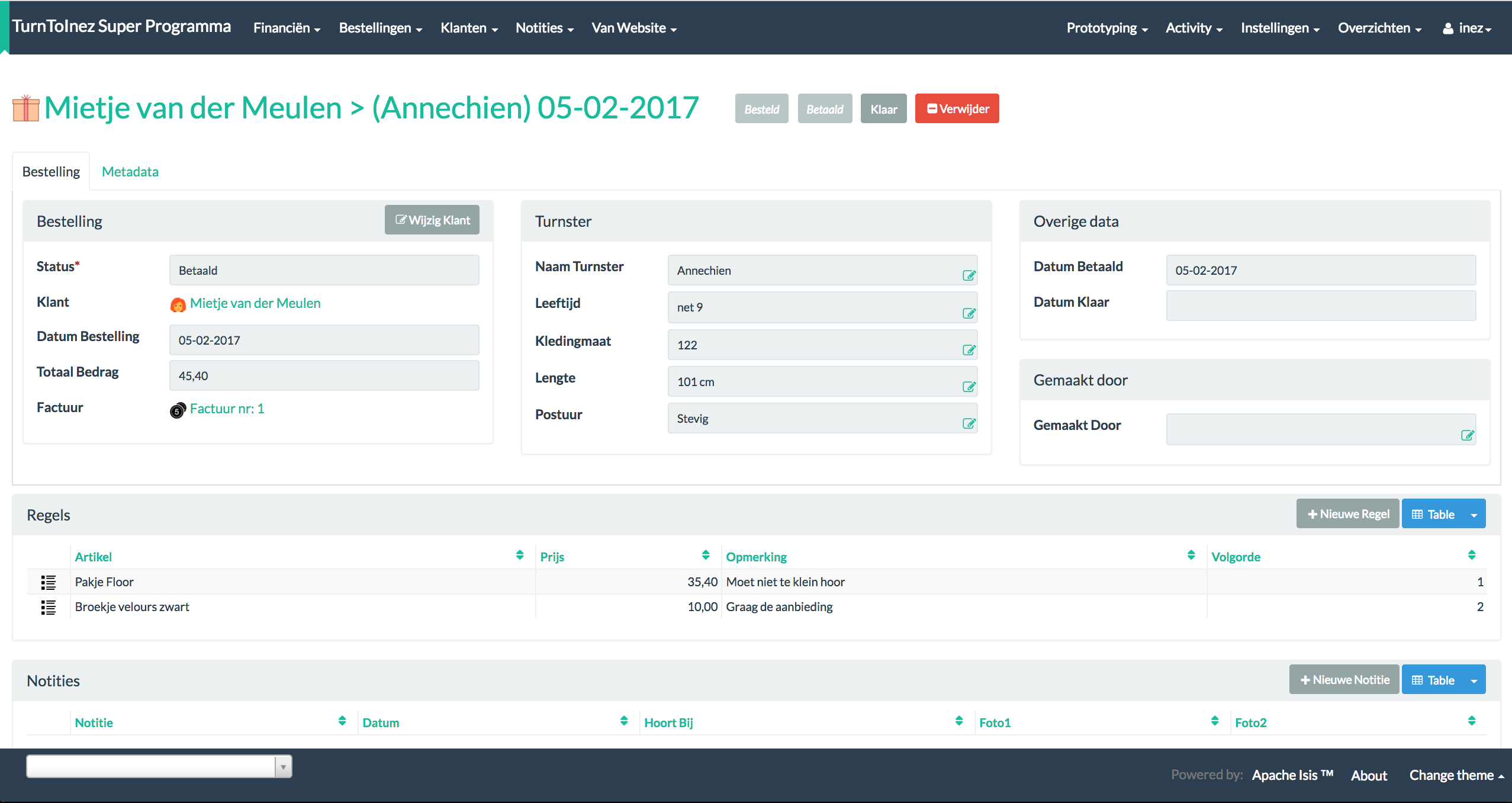
Task: Open the Factuur nr: 1 link
Action: pos(227,409)
